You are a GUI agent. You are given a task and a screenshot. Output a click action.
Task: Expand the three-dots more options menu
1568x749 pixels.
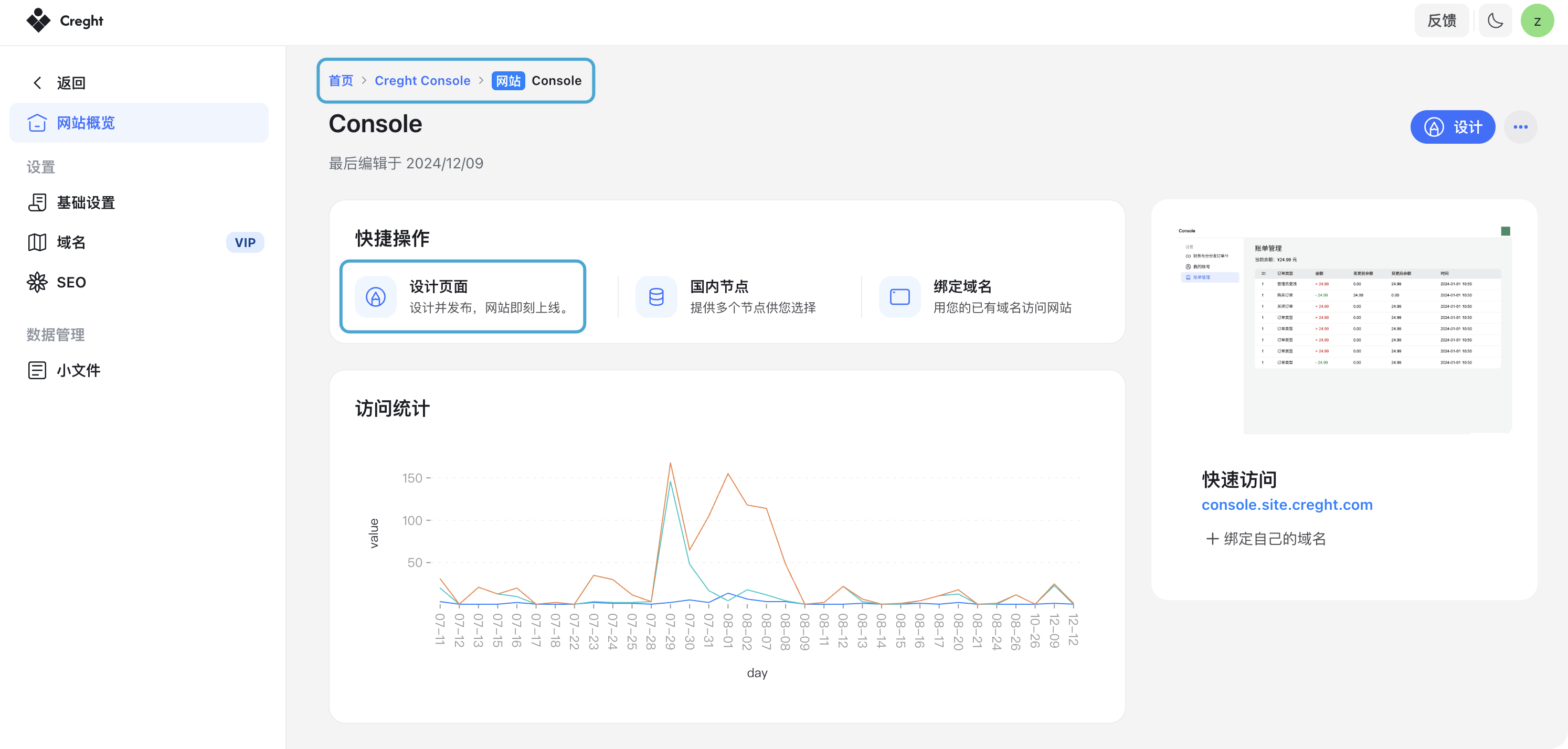(x=1520, y=127)
